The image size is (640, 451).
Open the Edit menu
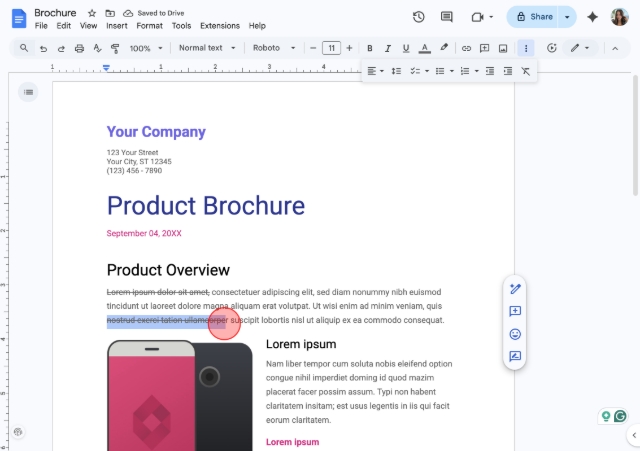63,26
